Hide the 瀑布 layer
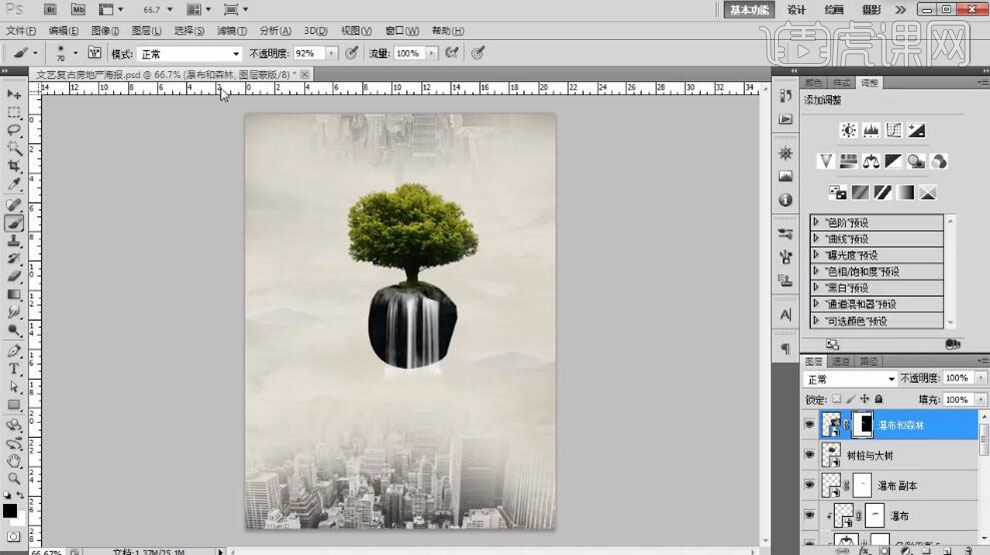This screenshot has width=990, height=555. [x=809, y=515]
